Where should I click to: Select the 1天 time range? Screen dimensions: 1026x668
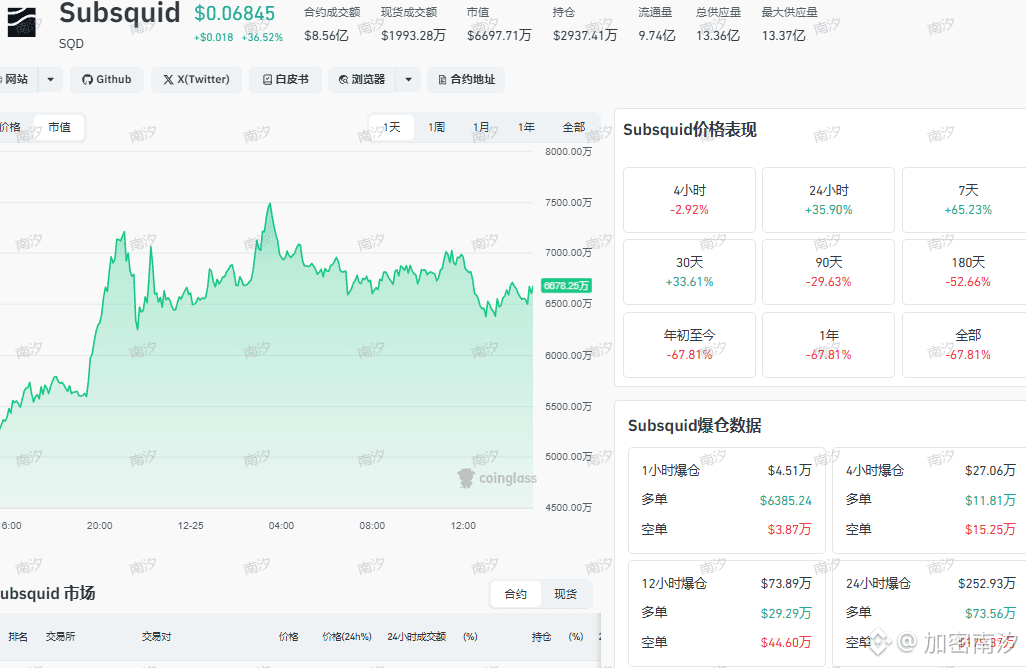coord(391,127)
